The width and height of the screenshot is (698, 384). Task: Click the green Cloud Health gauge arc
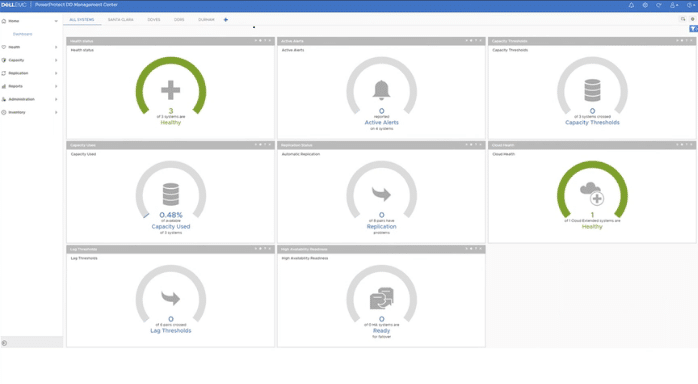(592, 165)
